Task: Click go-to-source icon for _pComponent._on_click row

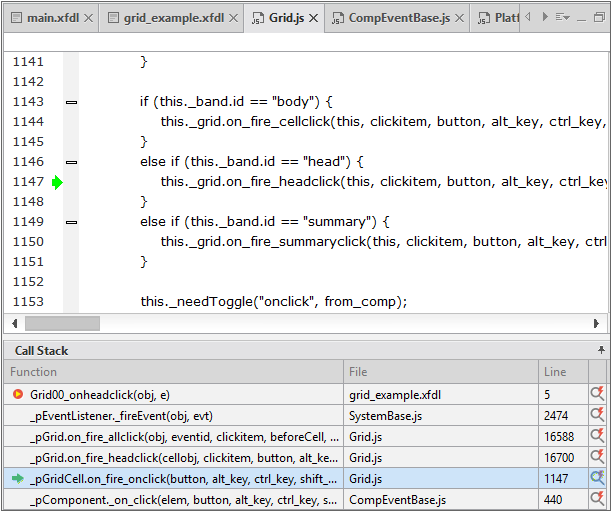Action: 598,500
